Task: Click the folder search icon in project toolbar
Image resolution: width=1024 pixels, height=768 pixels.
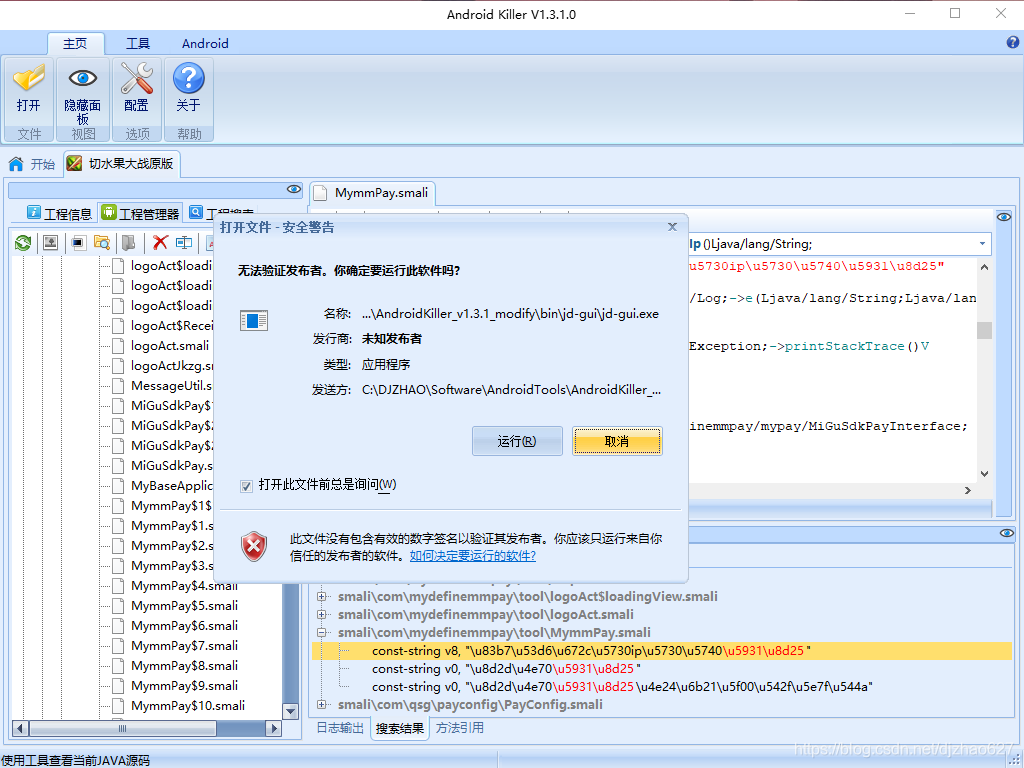Action: [102, 243]
